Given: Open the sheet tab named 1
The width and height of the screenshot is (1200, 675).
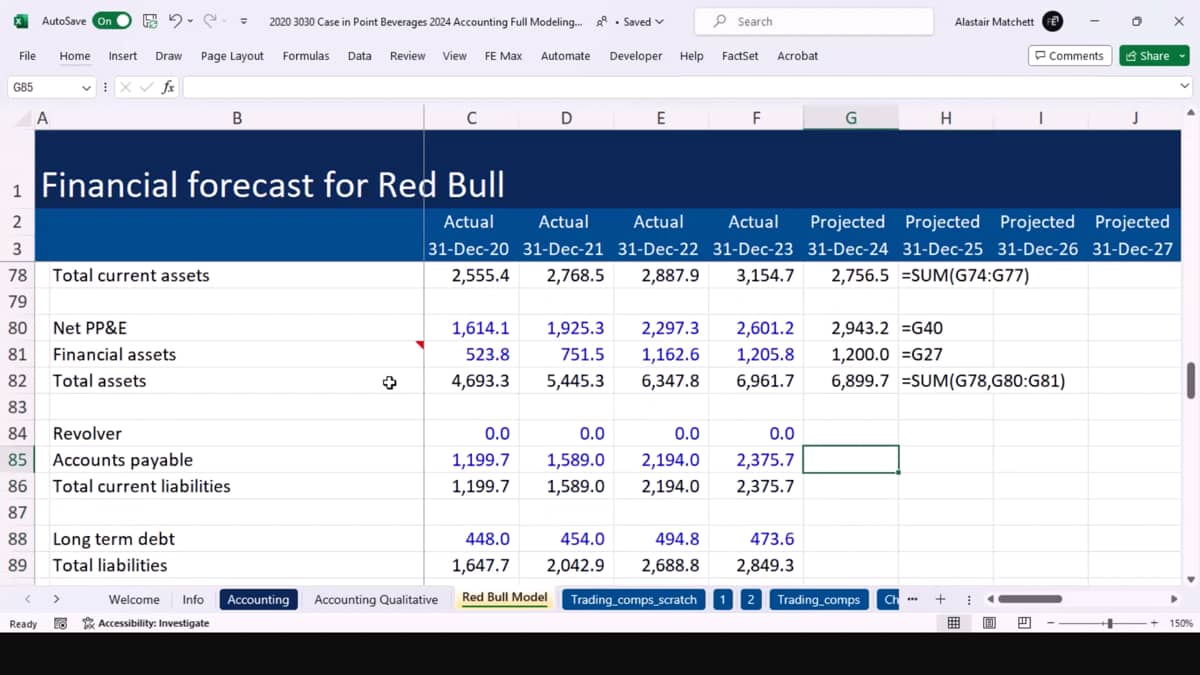Looking at the screenshot, I should tap(723, 600).
